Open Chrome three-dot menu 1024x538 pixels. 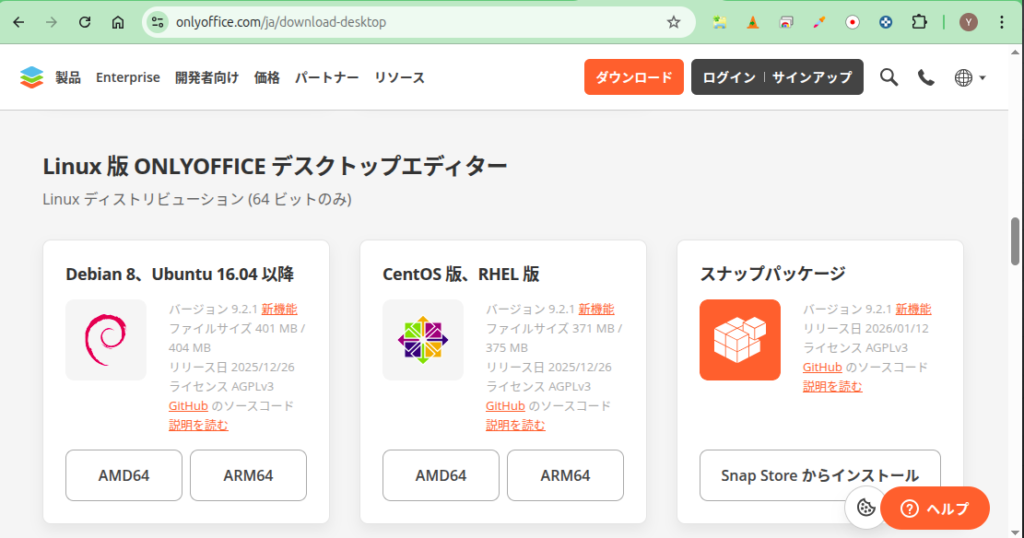(x=1003, y=22)
